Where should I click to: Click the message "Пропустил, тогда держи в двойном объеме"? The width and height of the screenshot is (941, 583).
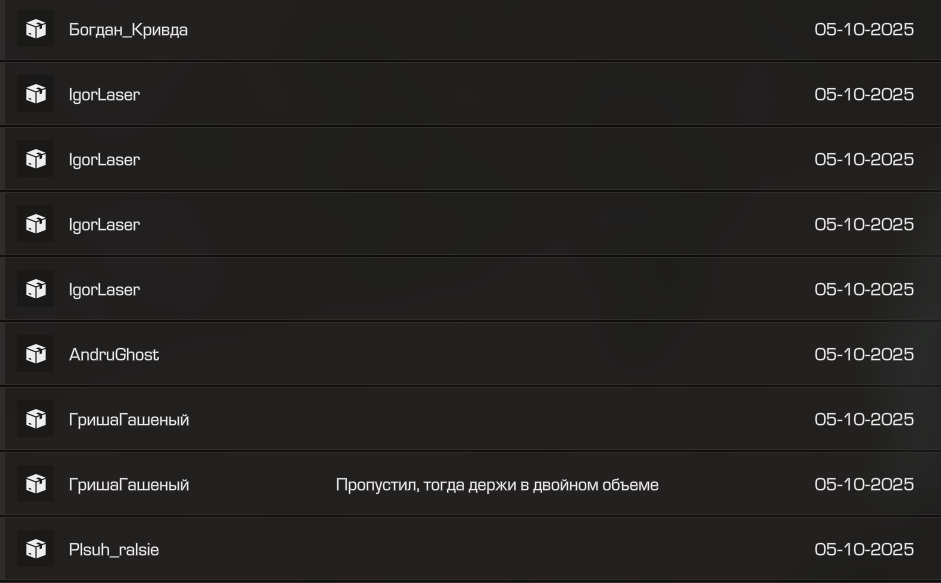(x=497, y=484)
